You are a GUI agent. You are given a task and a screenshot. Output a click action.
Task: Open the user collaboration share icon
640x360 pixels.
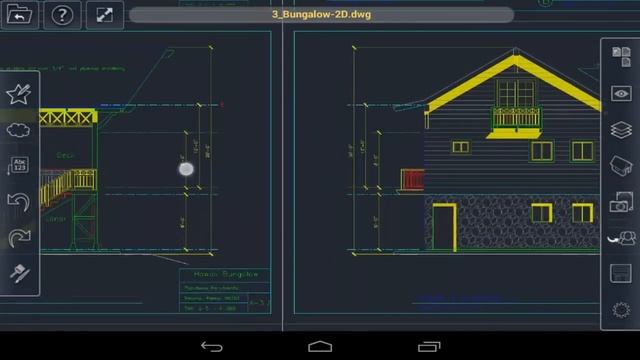click(x=622, y=238)
